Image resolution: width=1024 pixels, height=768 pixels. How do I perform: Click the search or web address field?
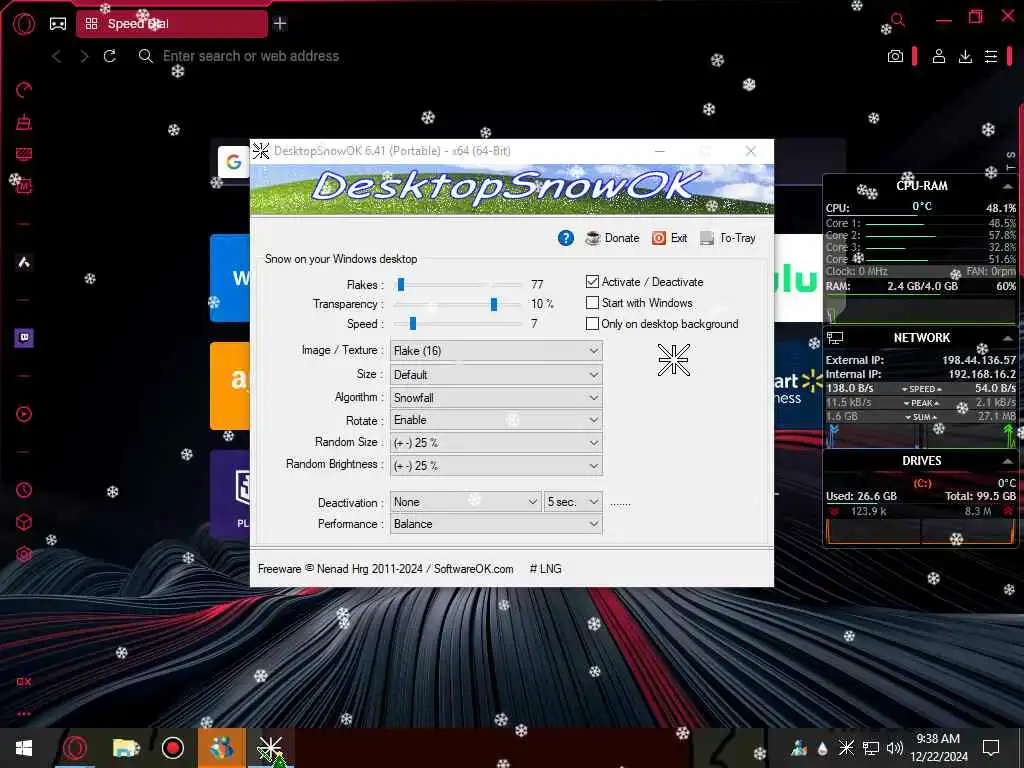[251, 56]
